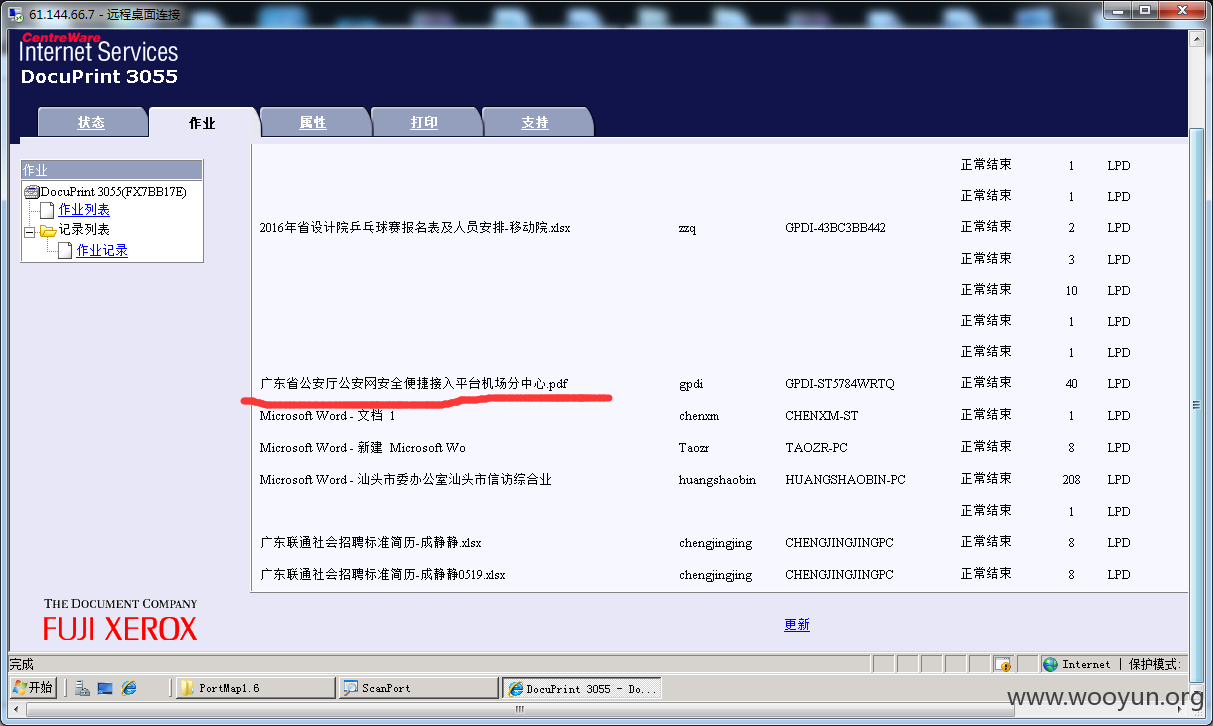
Task: Select the 广东省公安厅公安网安全便捷接入平台 pdf job
Action: point(414,383)
